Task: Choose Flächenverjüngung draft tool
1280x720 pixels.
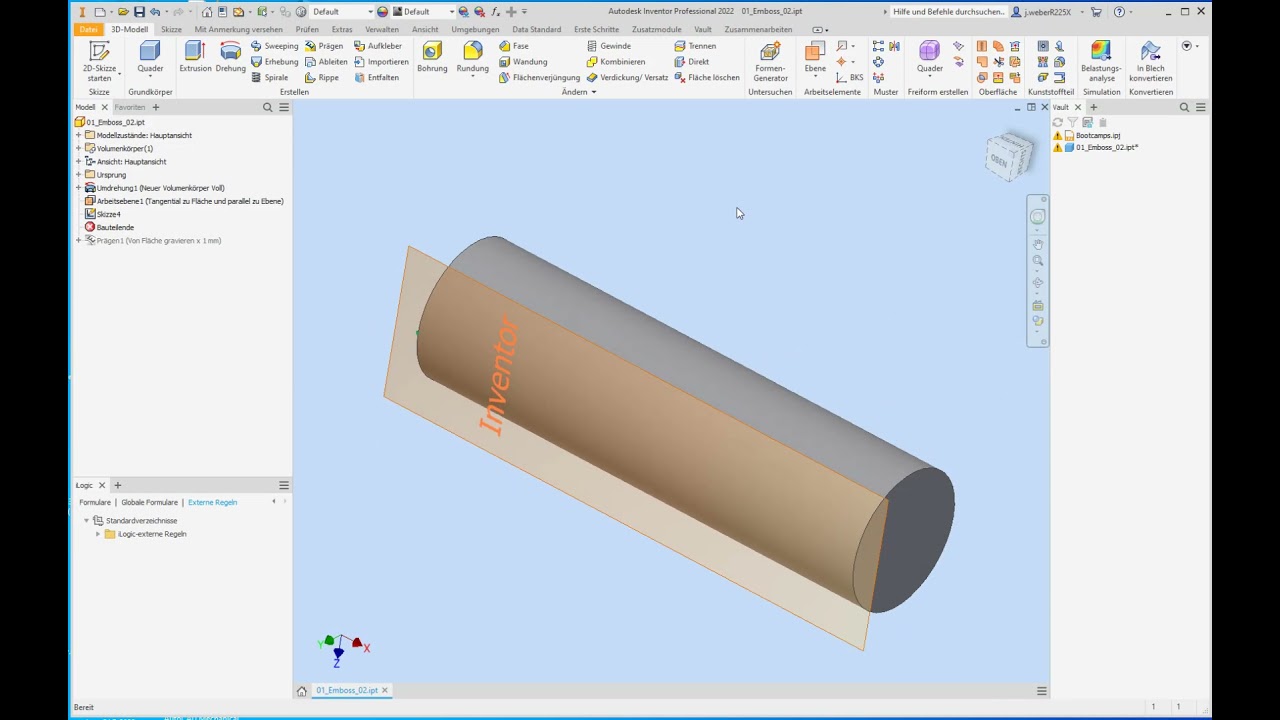Action: click(x=539, y=77)
